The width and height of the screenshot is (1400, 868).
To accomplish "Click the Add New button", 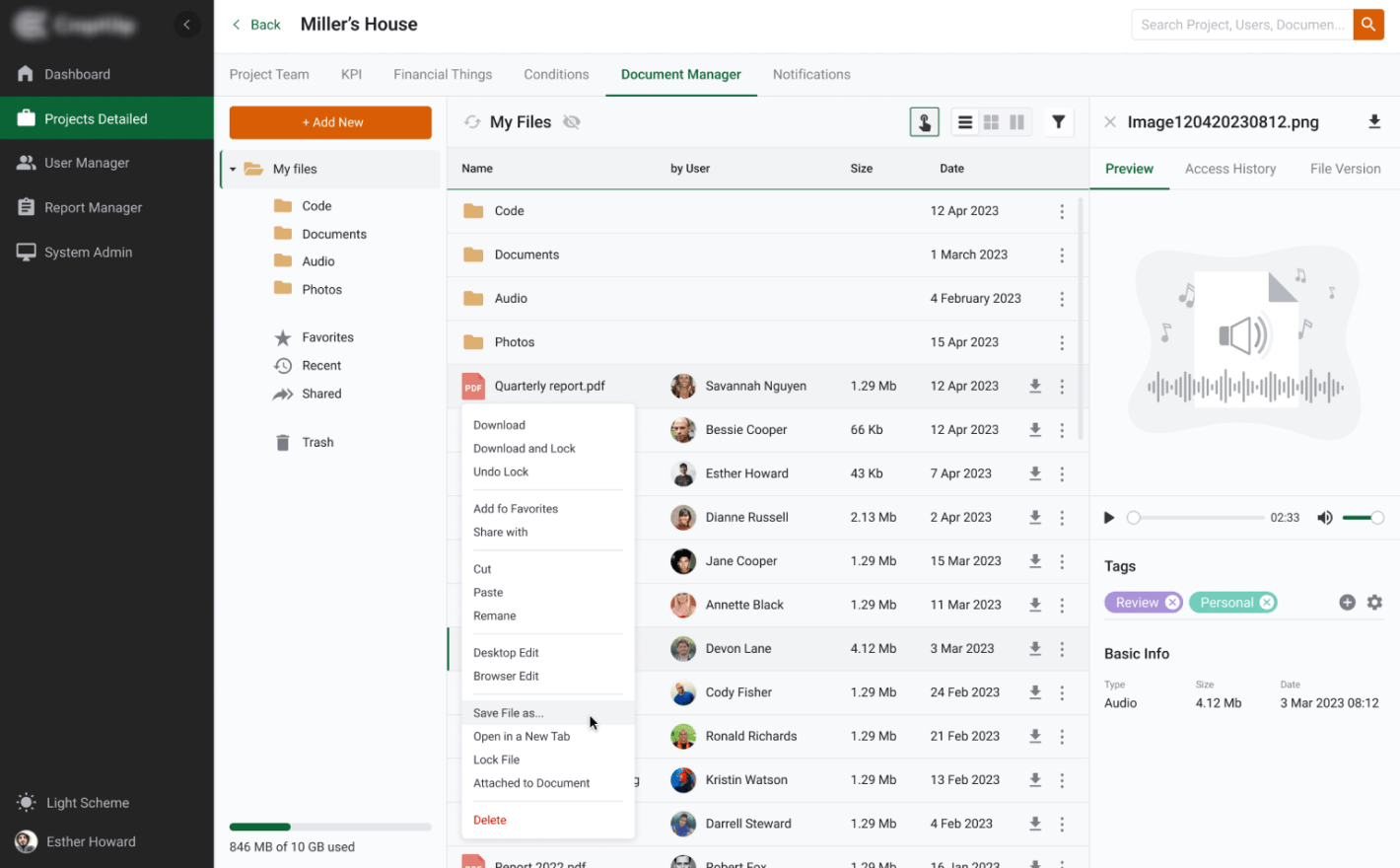I will click(x=329, y=122).
